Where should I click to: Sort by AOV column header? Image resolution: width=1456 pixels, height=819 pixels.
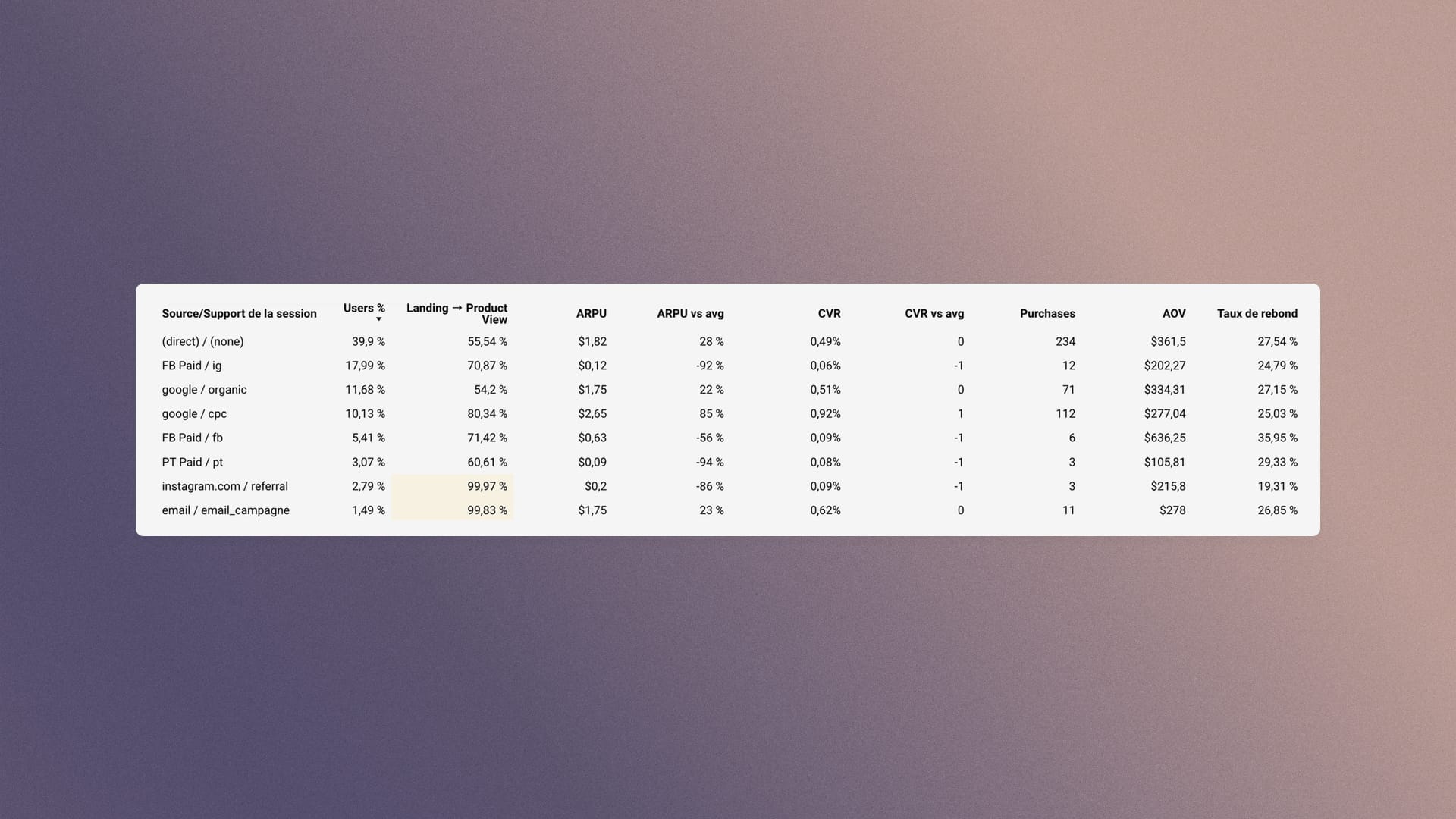click(1174, 314)
